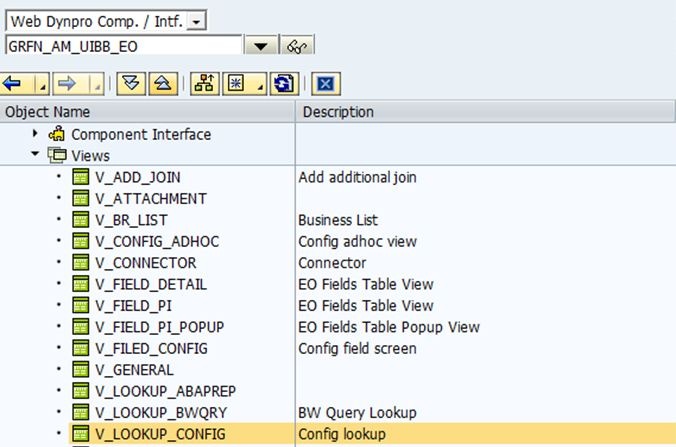Image resolution: width=676 pixels, height=447 pixels.
Task: Click the Collapse all nodes icon
Action: pos(163,83)
